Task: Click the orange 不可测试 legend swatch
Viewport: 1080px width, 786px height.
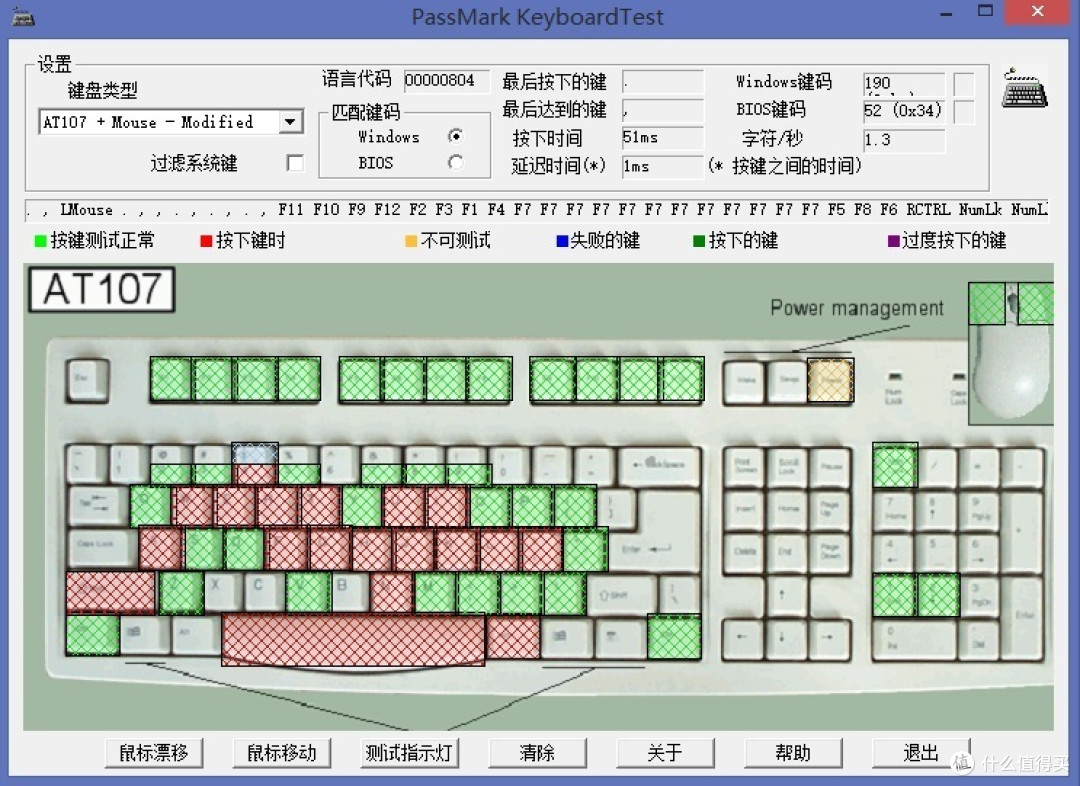Action: coord(411,240)
